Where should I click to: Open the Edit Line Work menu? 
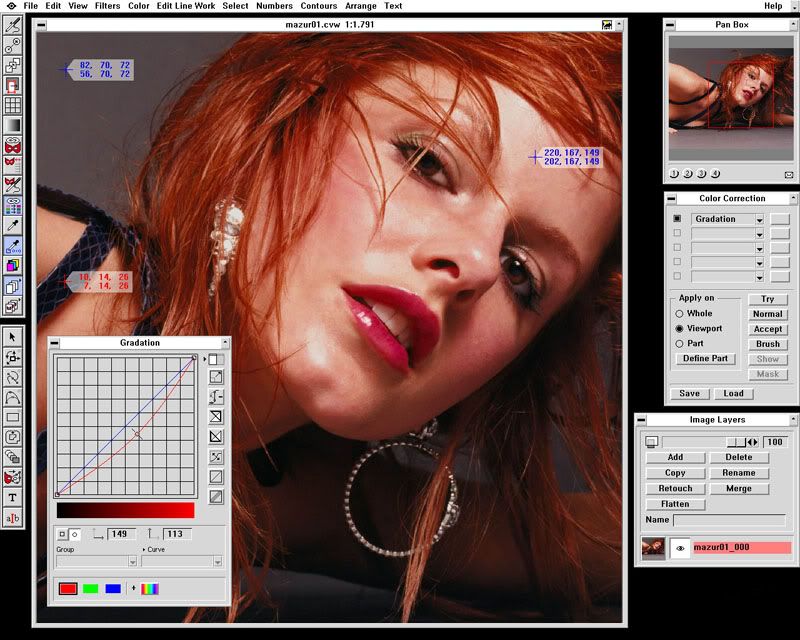(186, 6)
